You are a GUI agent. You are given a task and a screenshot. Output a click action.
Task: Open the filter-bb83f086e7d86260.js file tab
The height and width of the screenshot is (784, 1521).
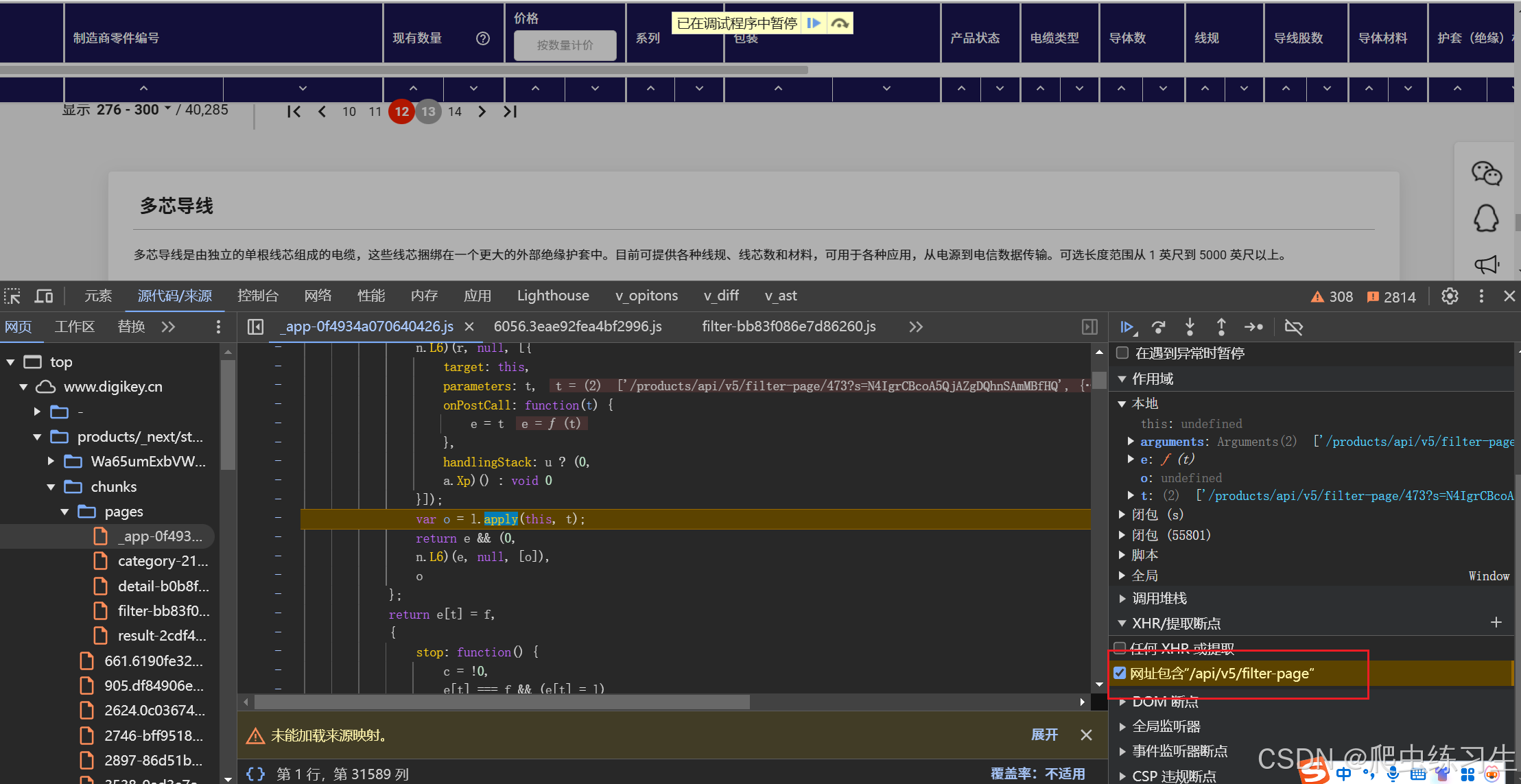(788, 326)
